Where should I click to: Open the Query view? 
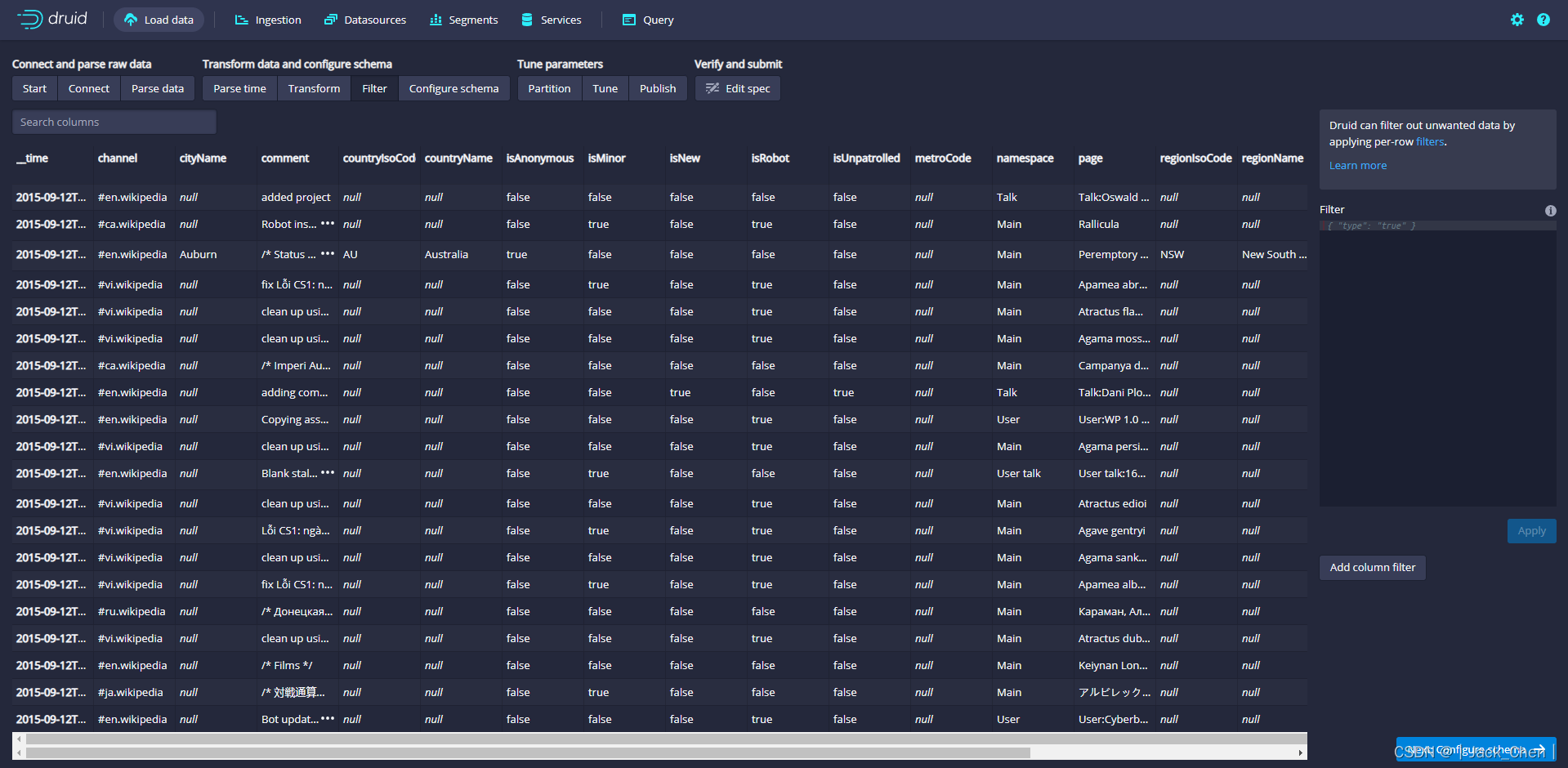tap(648, 20)
